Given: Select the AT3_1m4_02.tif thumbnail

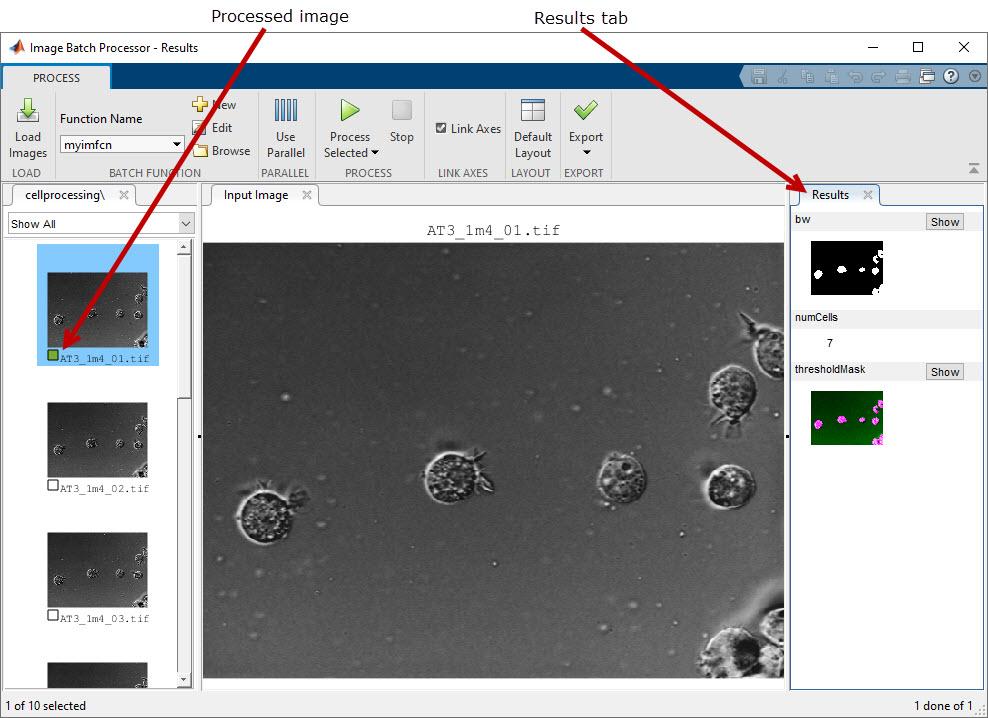Looking at the screenshot, I should click(98, 440).
